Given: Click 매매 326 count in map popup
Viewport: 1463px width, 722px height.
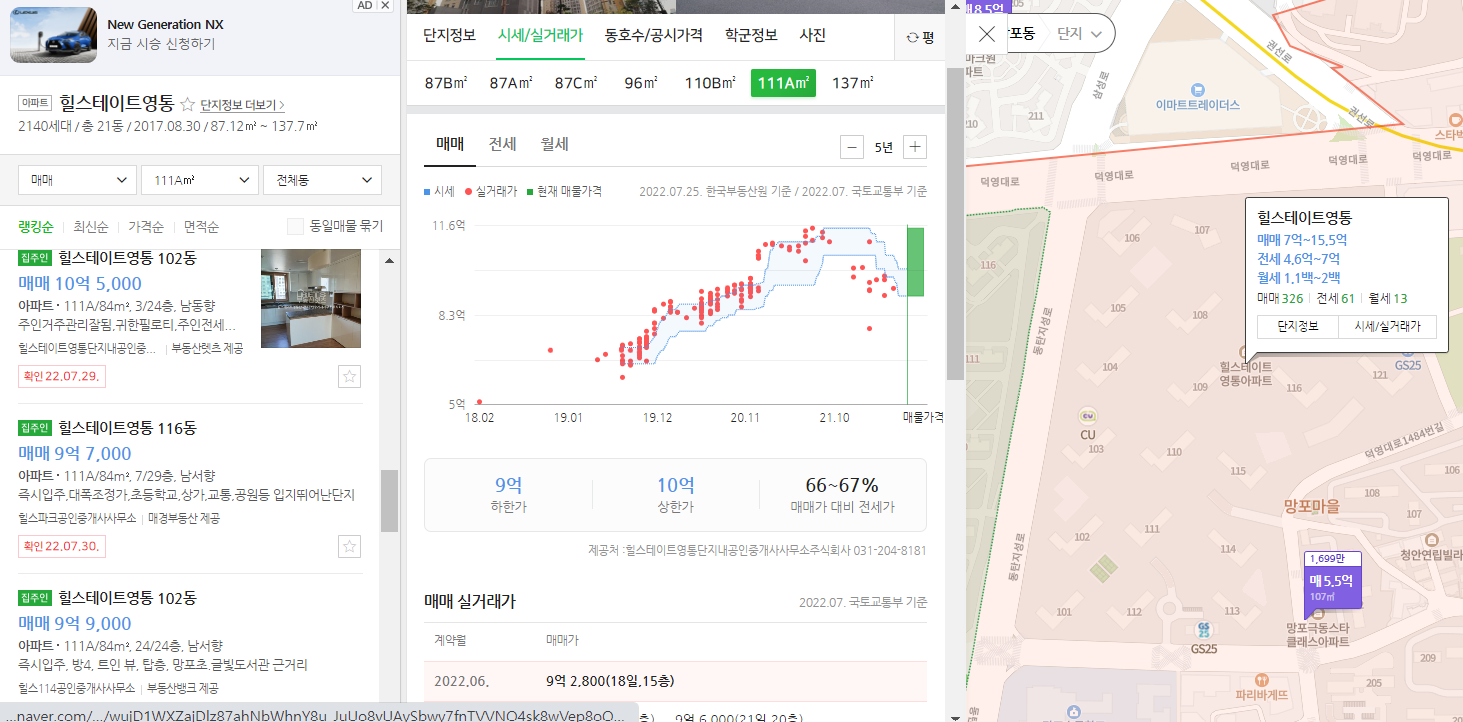Looking at the screenshot, I should click(1280, 298).
